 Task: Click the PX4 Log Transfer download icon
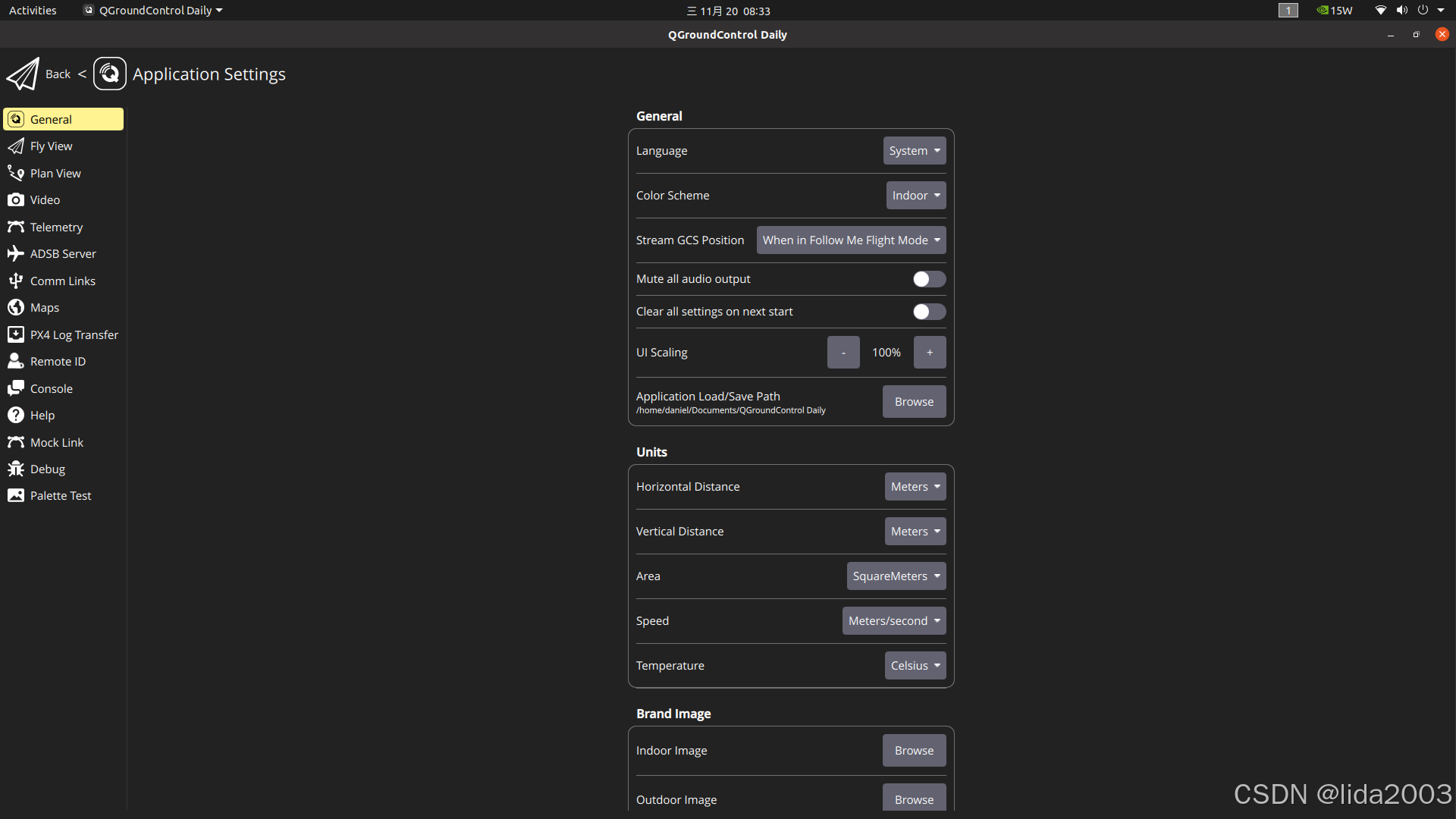(16, 334)
